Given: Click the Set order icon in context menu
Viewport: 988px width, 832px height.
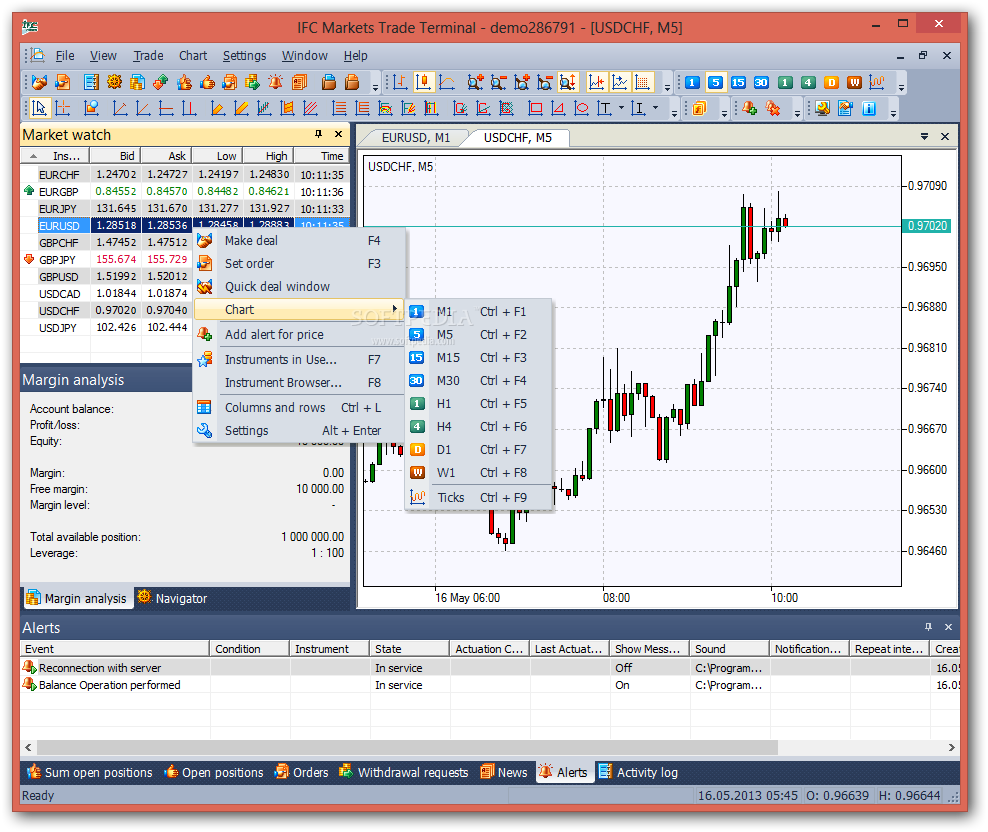Looking at the screenshot, I should pos(205,263).
